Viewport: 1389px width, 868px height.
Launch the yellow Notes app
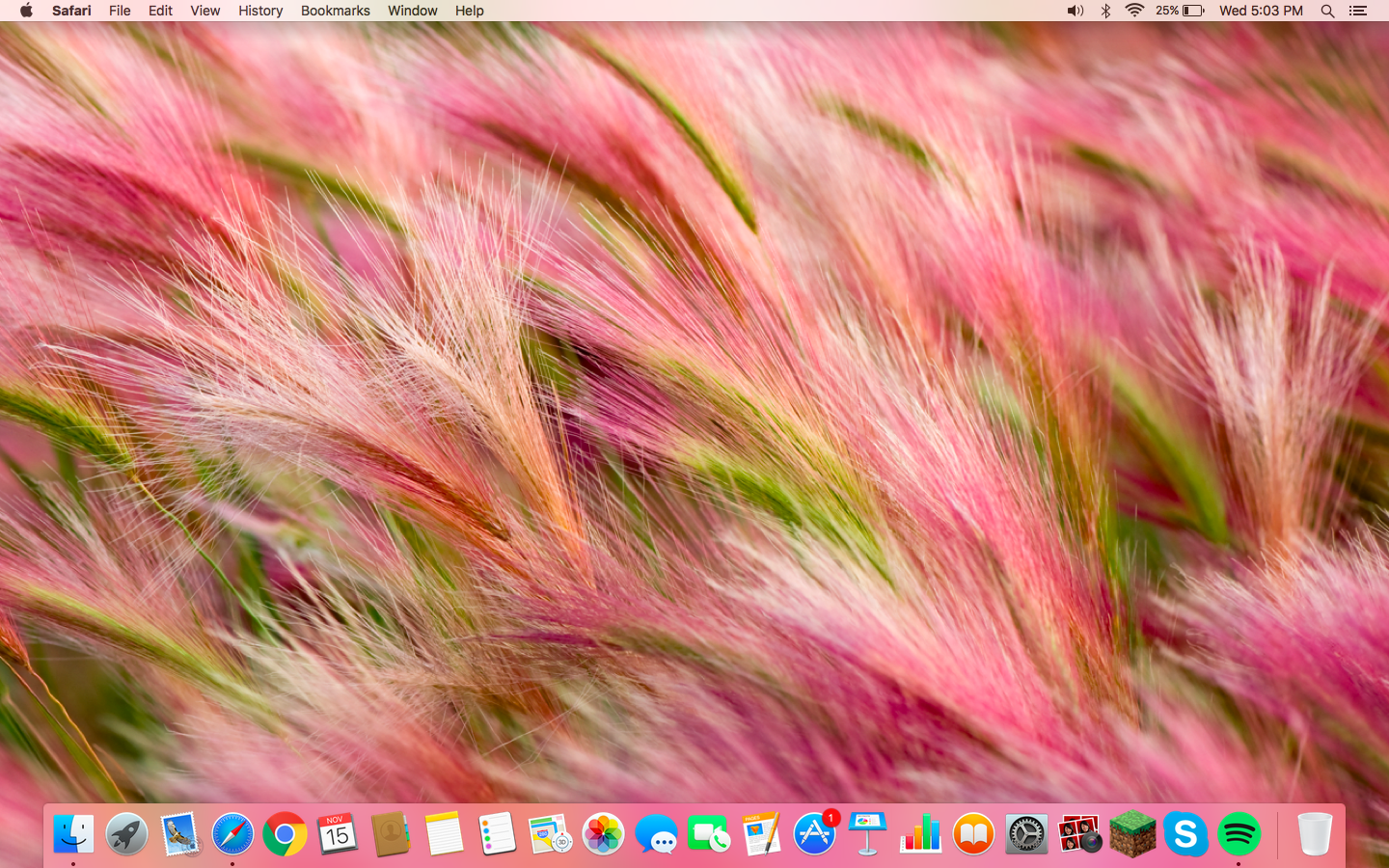(x=444, y=834)
